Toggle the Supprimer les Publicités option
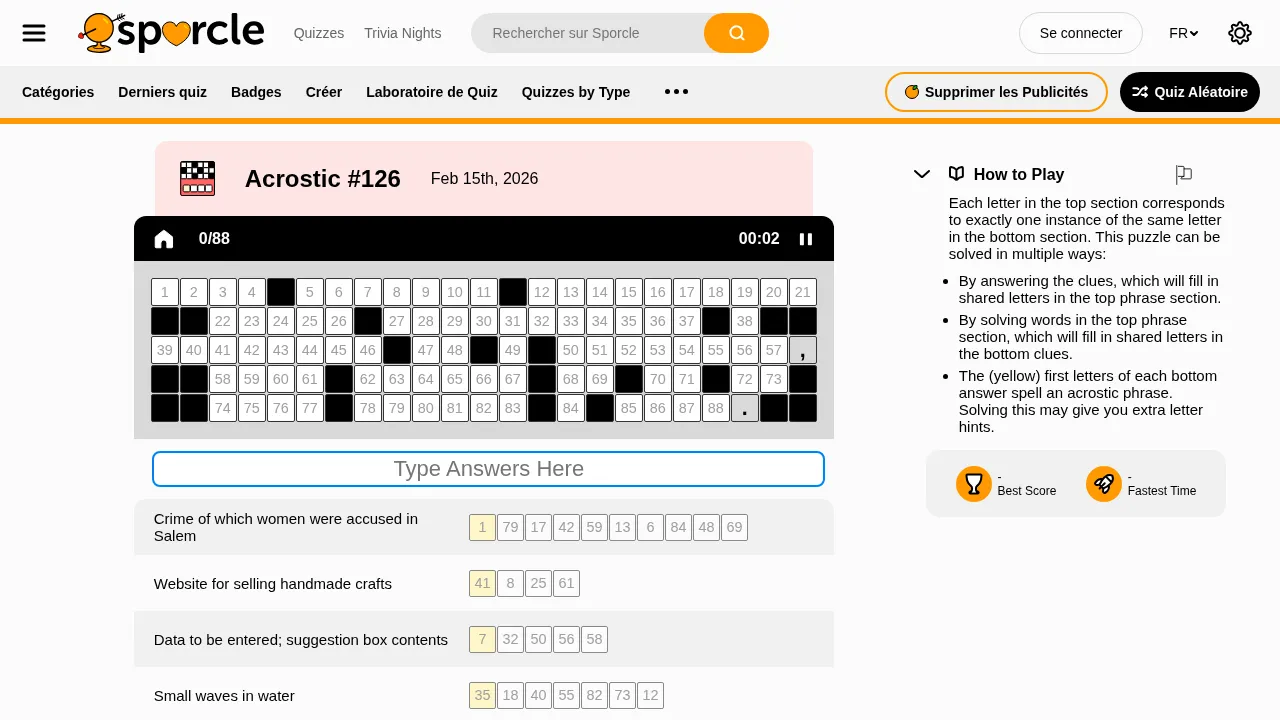 [x=996, y=92]
